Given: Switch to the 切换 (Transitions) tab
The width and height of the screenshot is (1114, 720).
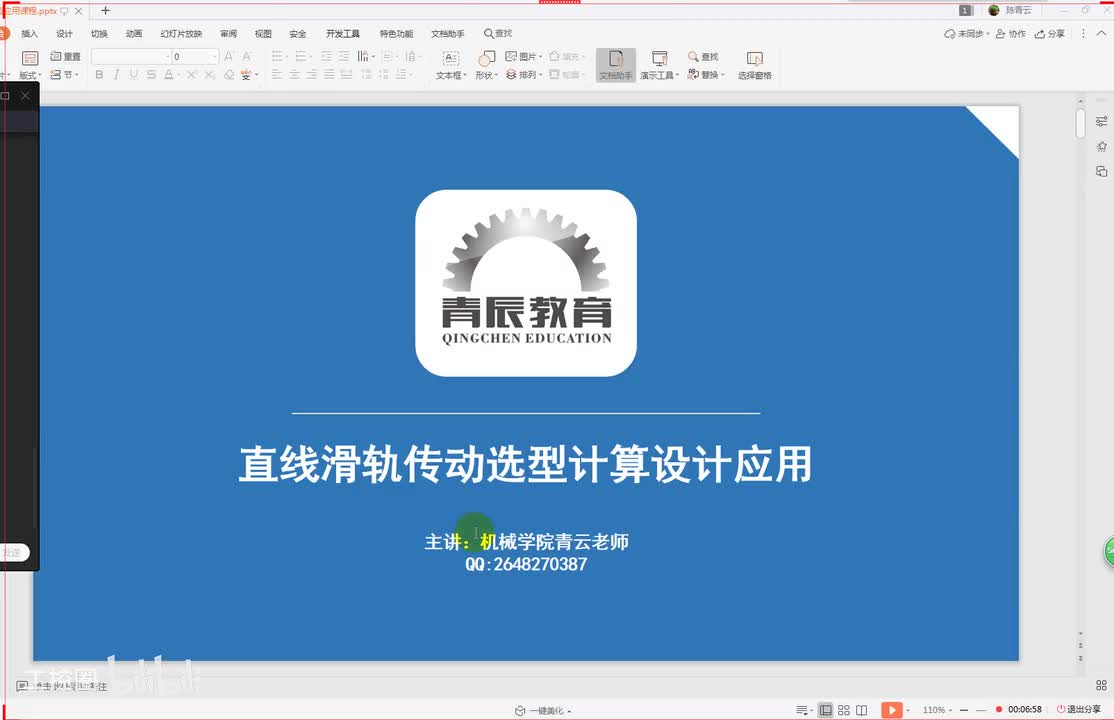Looking at the screenshot, I should point(99,33).
